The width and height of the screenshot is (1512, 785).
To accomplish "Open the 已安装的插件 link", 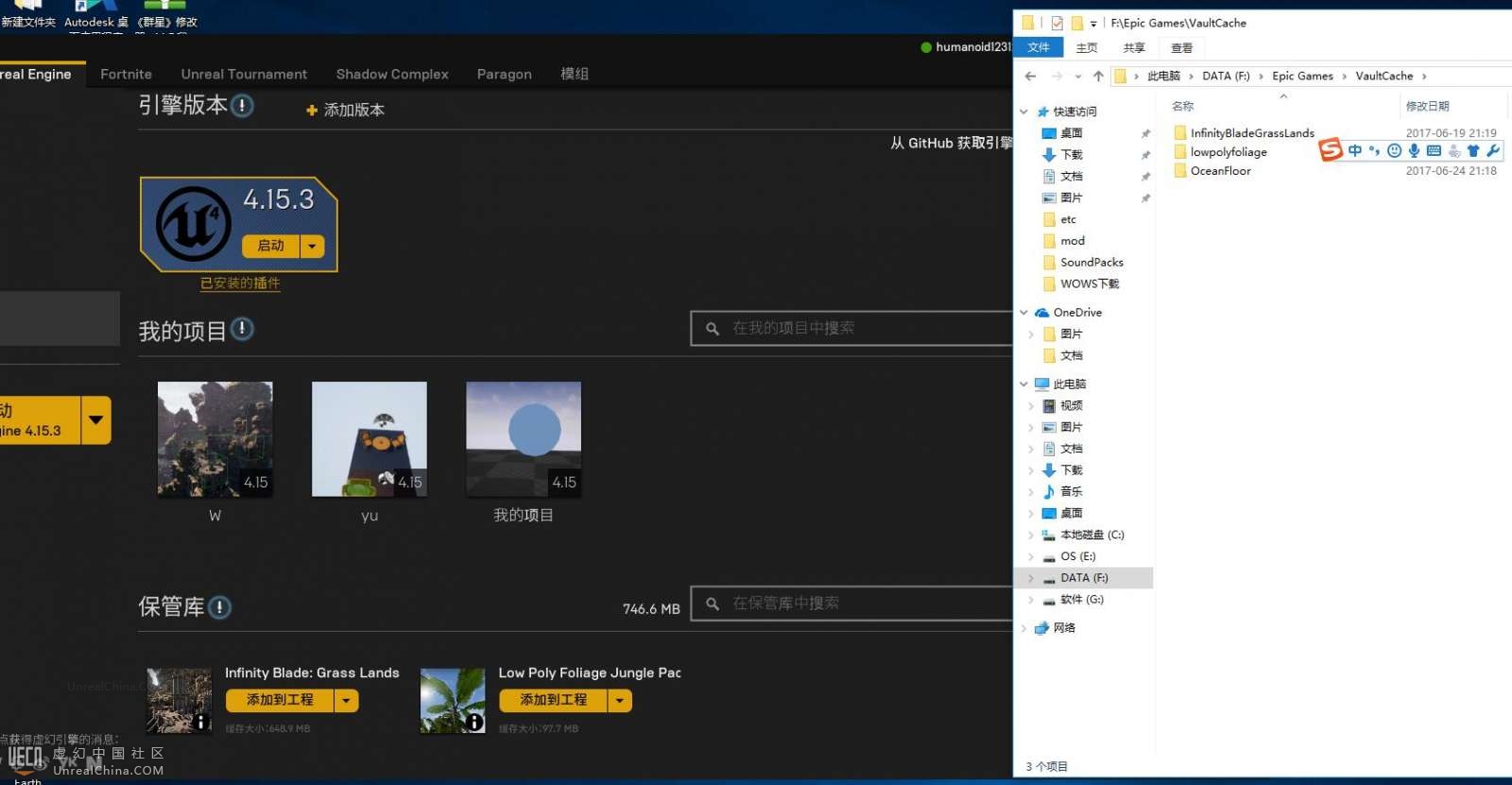I will 240,283.
